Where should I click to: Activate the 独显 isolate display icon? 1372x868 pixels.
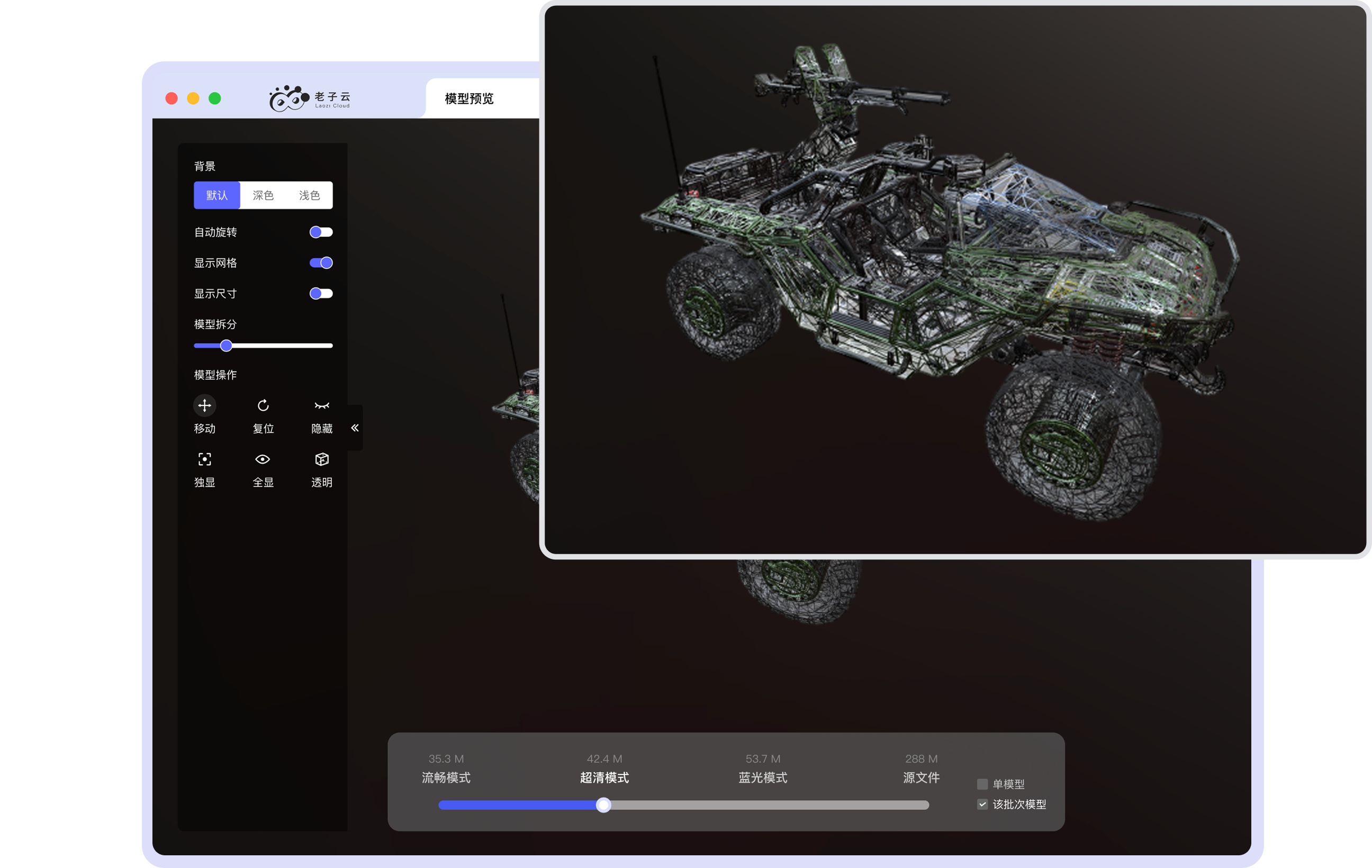pos(204,459)
